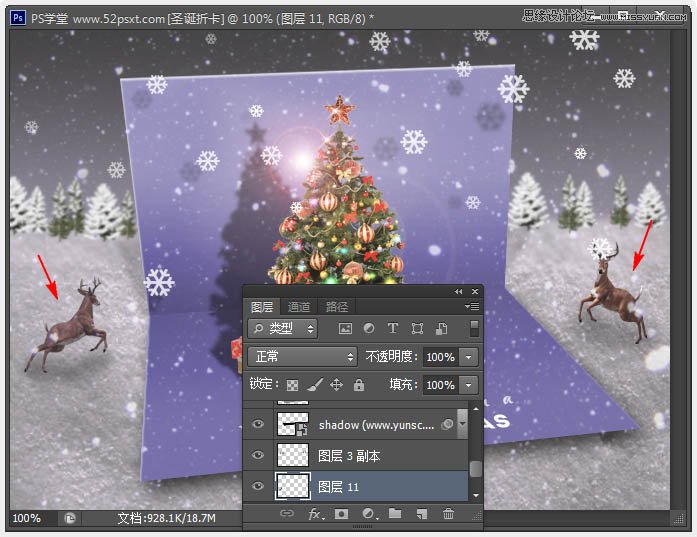Create new fill or adjustment layer icon
This screenshot has height=537, width=697.
370,514
